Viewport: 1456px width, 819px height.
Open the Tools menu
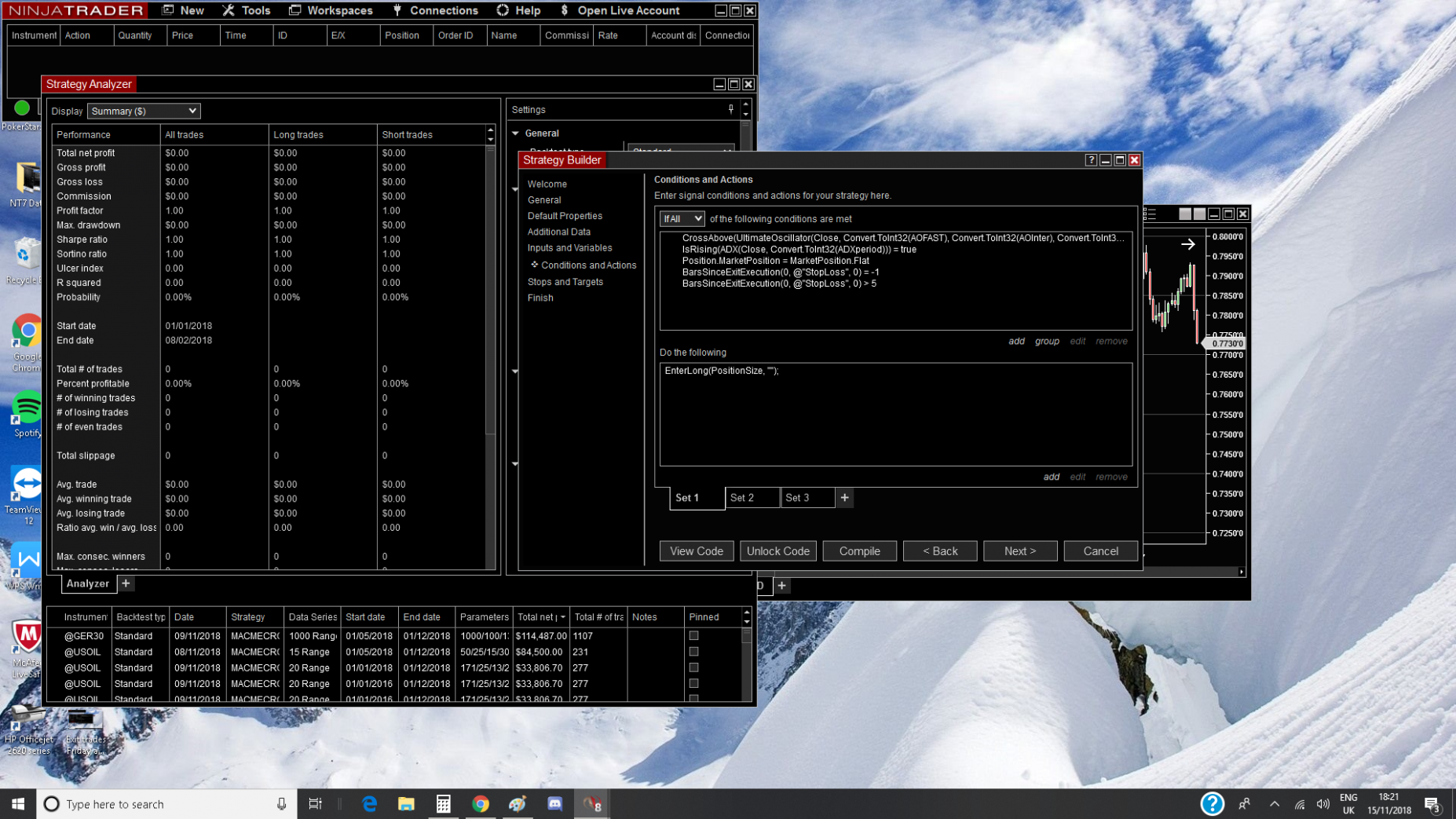click(247, 10)
